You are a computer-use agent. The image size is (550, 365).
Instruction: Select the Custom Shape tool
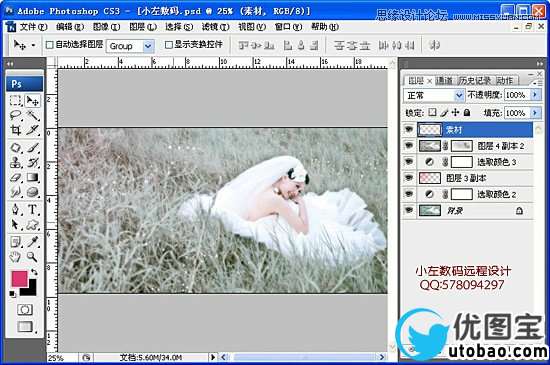(33, 224)
